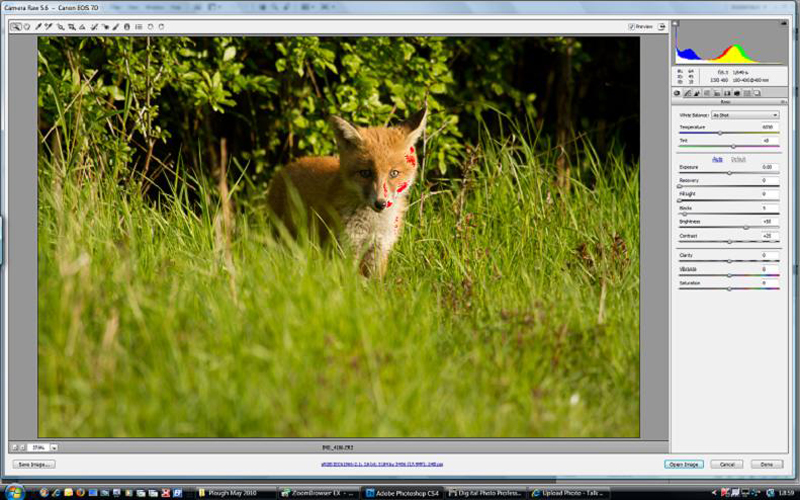Toggle shadow clipping warning in histogram
The width and height of the screenshot is (800, 500).
pos(677,23)
